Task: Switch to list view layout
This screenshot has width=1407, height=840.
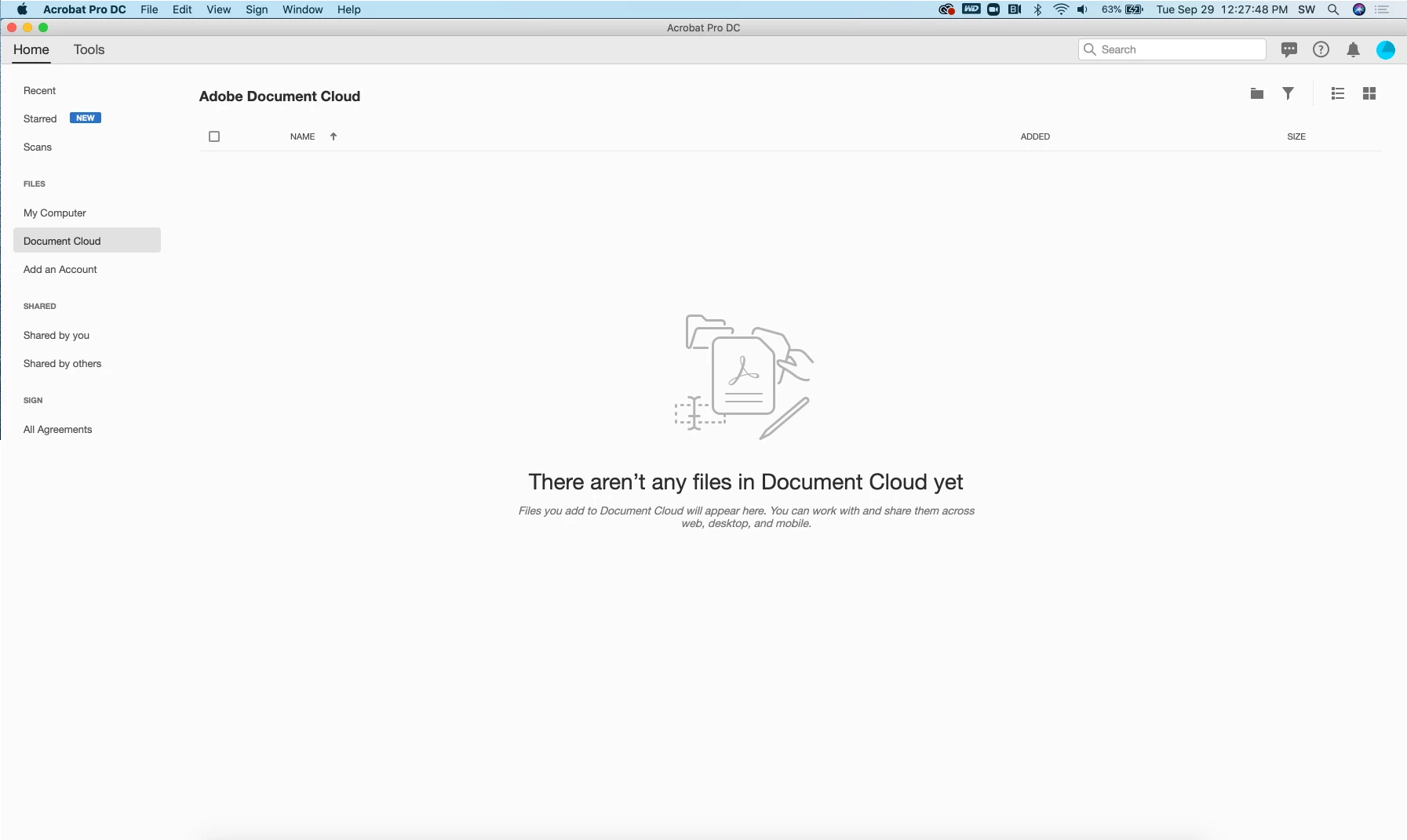Action: [x=1338, y=93]
